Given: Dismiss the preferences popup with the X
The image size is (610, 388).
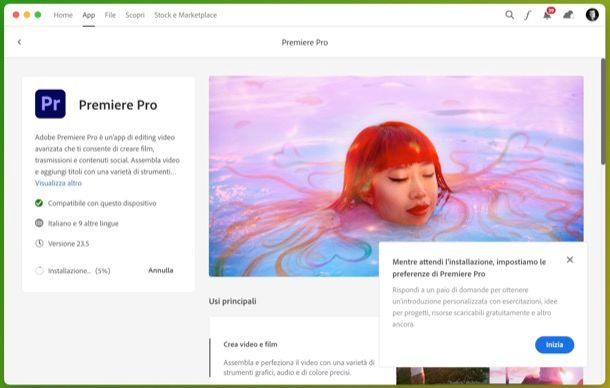Looking at the screenshot, I should (x=570, y=260).
